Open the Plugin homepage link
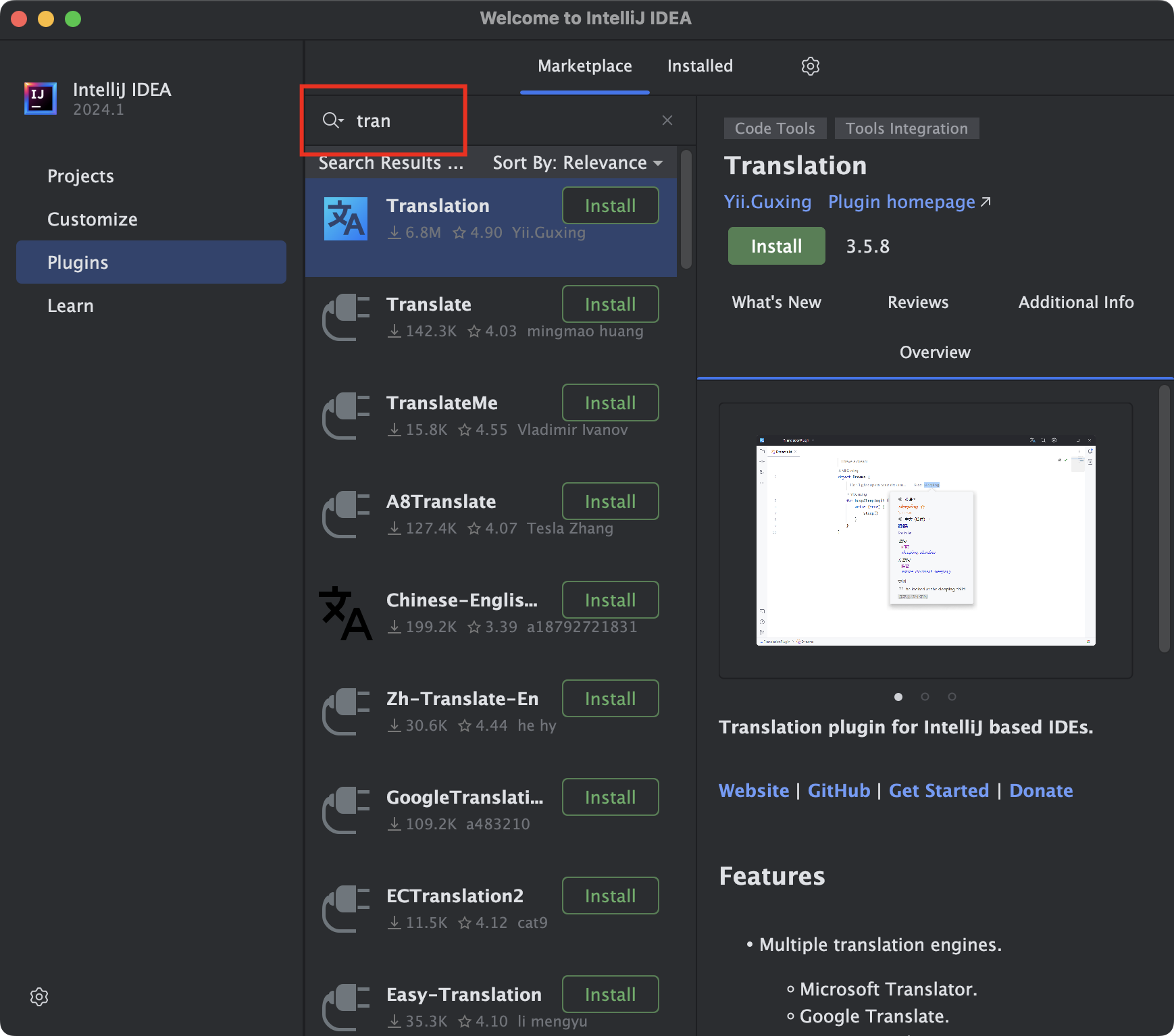This screenshot has height=1036, width=1174. pos(902,202)
